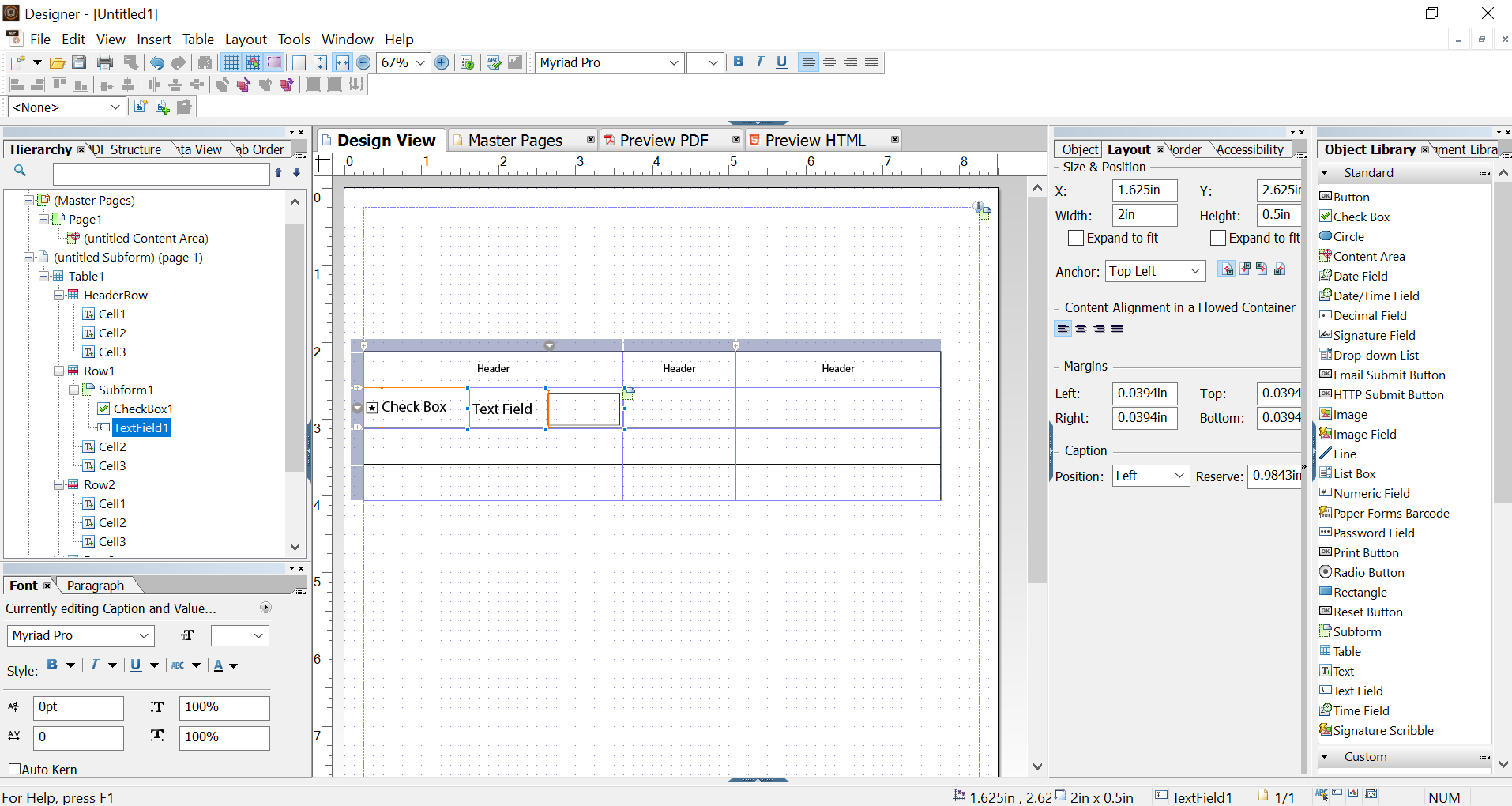1512x806 pixels.
Task: Open the Anchor dropdown showing Top Left
Action: pos(1155,270)
